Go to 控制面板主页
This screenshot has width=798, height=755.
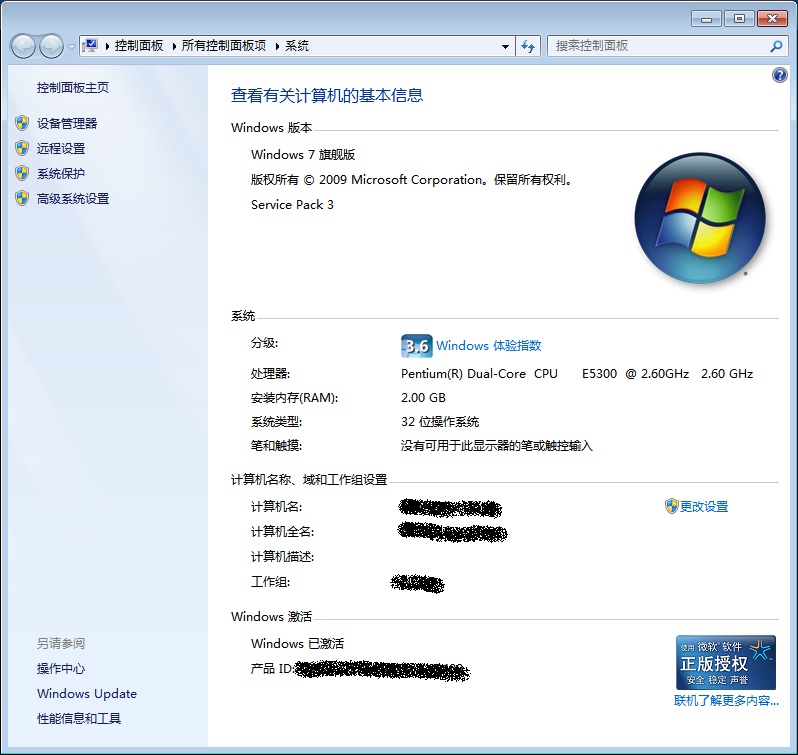(73, 88)
